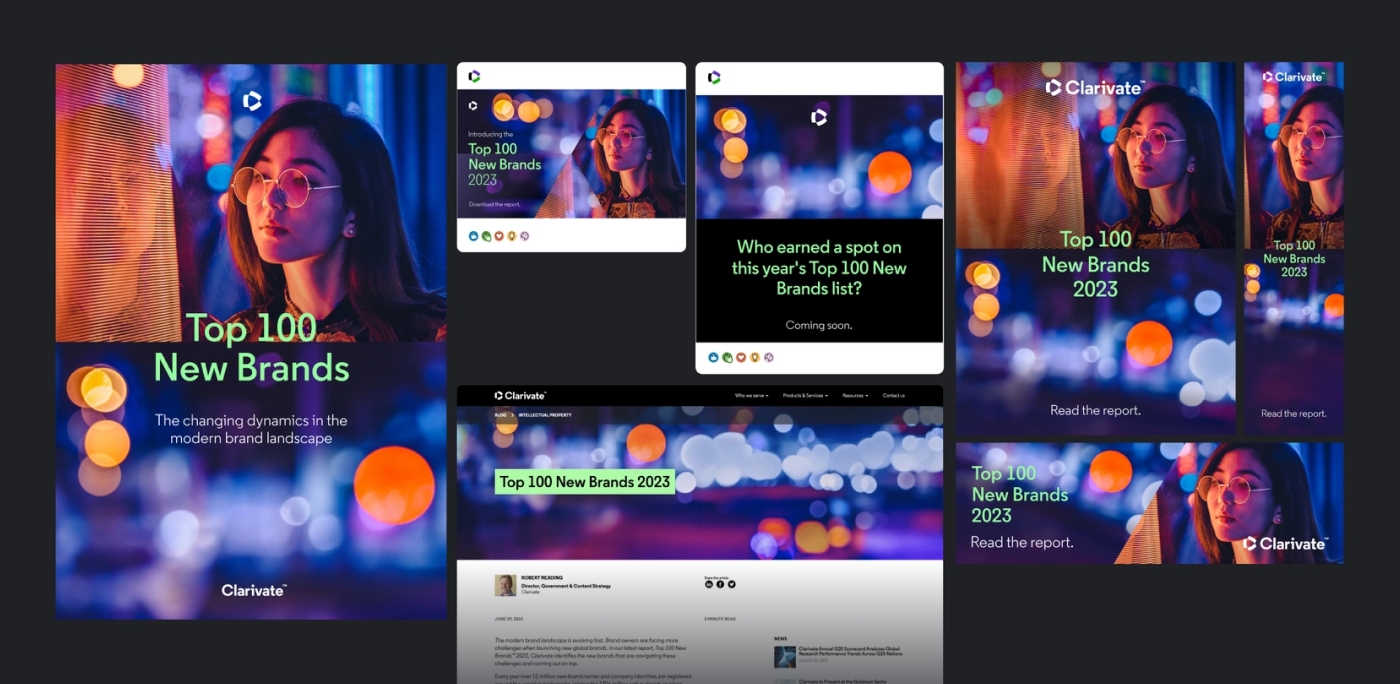Open the Contact us page

click(894, 396)
